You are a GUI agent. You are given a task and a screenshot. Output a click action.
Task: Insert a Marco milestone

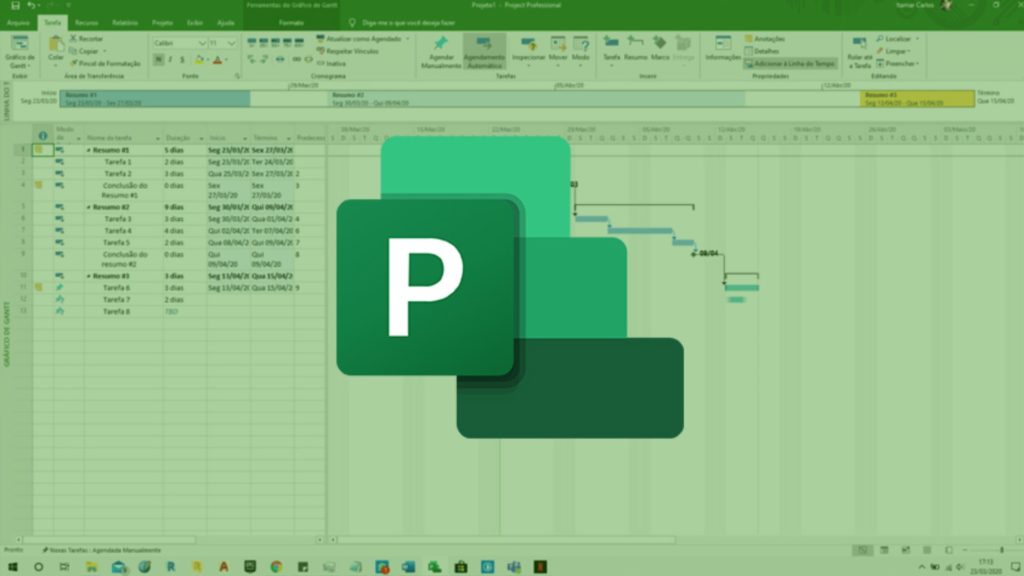tap(660, 49)
